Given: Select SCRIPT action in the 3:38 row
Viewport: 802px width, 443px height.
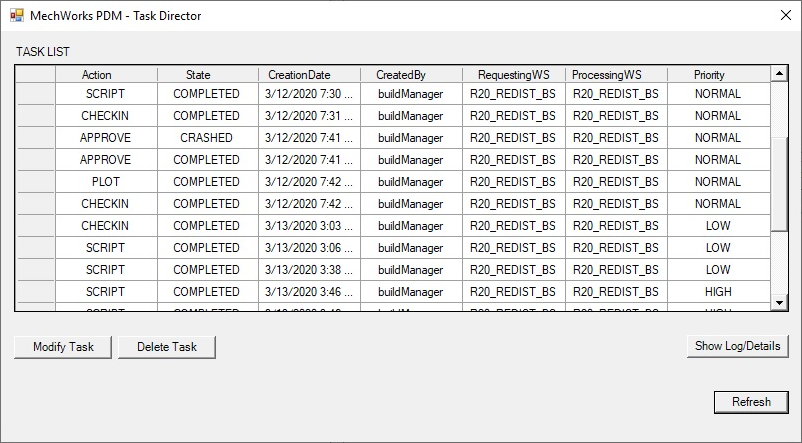Looking at the screenshot, I should click(x=106, y=270).
